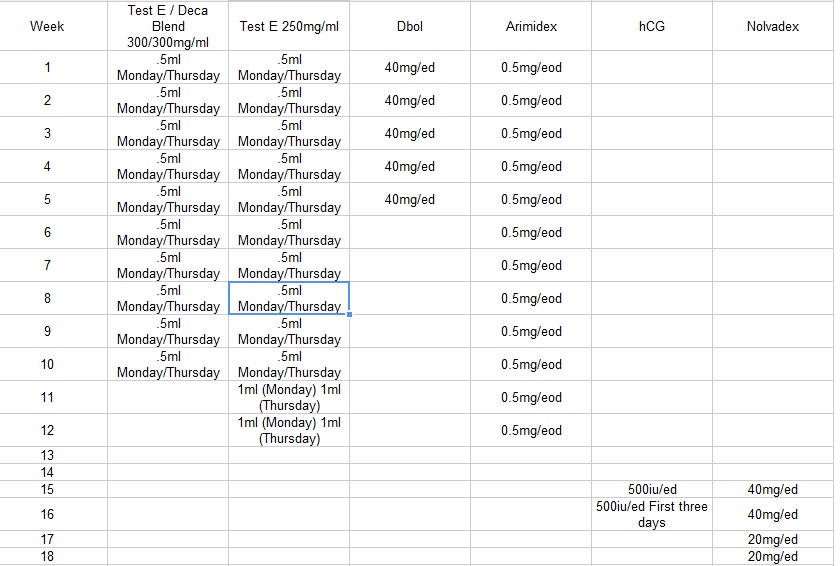Click week 10 Test E / Deca Blend cell

pos(168,364)
